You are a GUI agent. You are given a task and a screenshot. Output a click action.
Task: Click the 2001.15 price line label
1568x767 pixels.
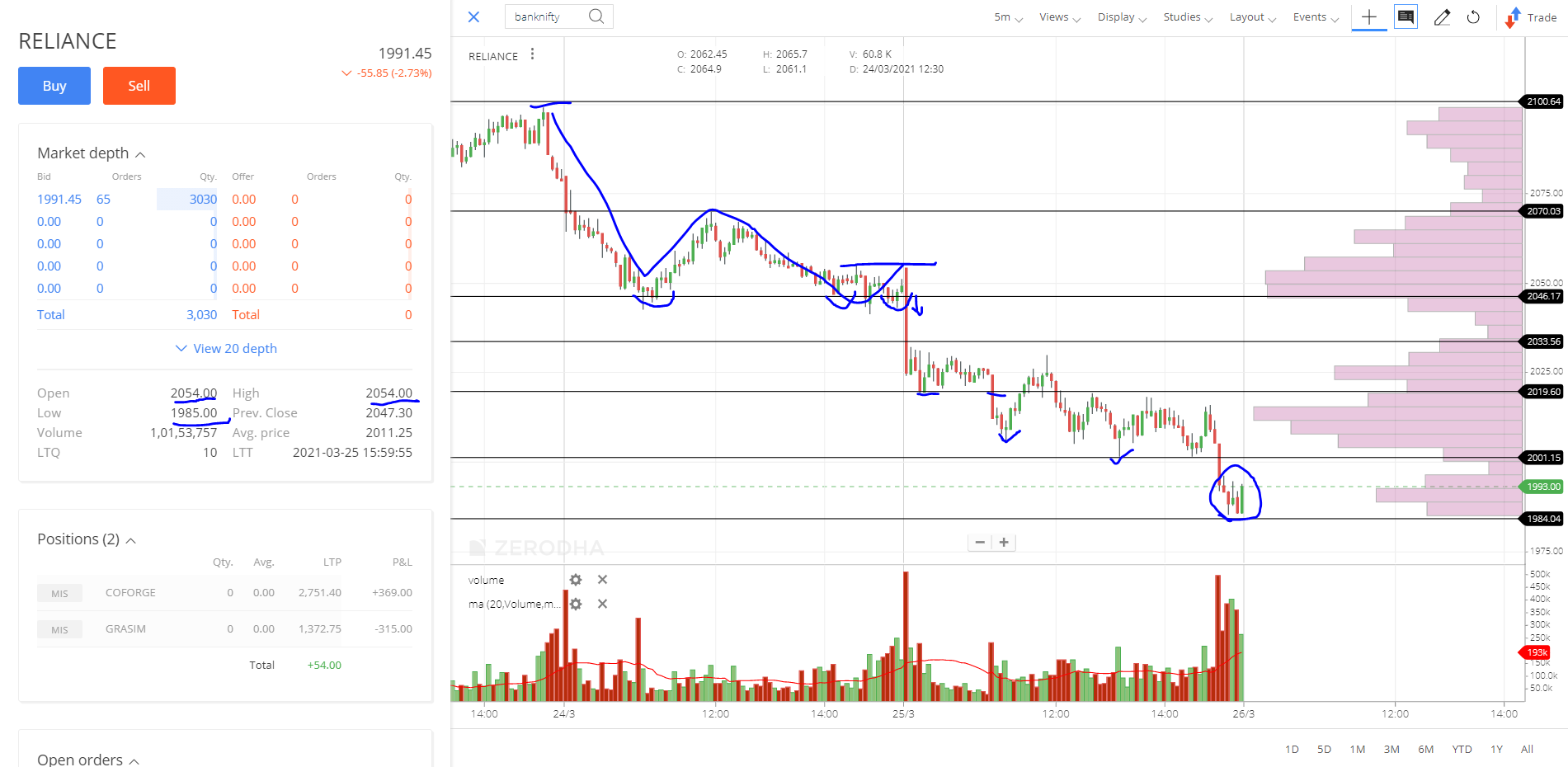pyautogui.click(x=1542, y=458)
